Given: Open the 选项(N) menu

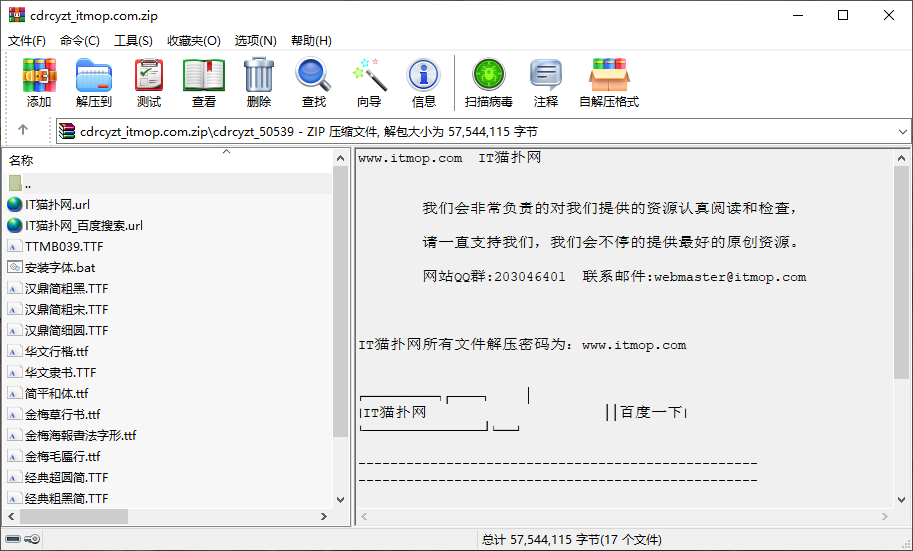Looking at the screenshot, I should pyautogui.click(x=255, y=41).
